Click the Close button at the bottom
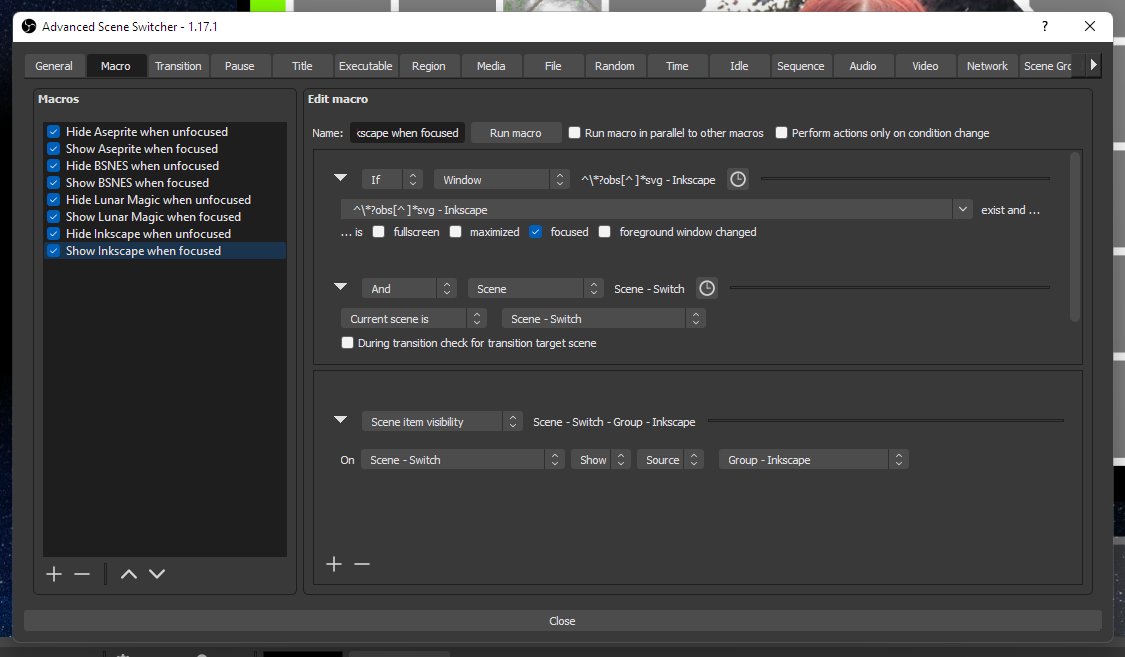 [562, 620]
